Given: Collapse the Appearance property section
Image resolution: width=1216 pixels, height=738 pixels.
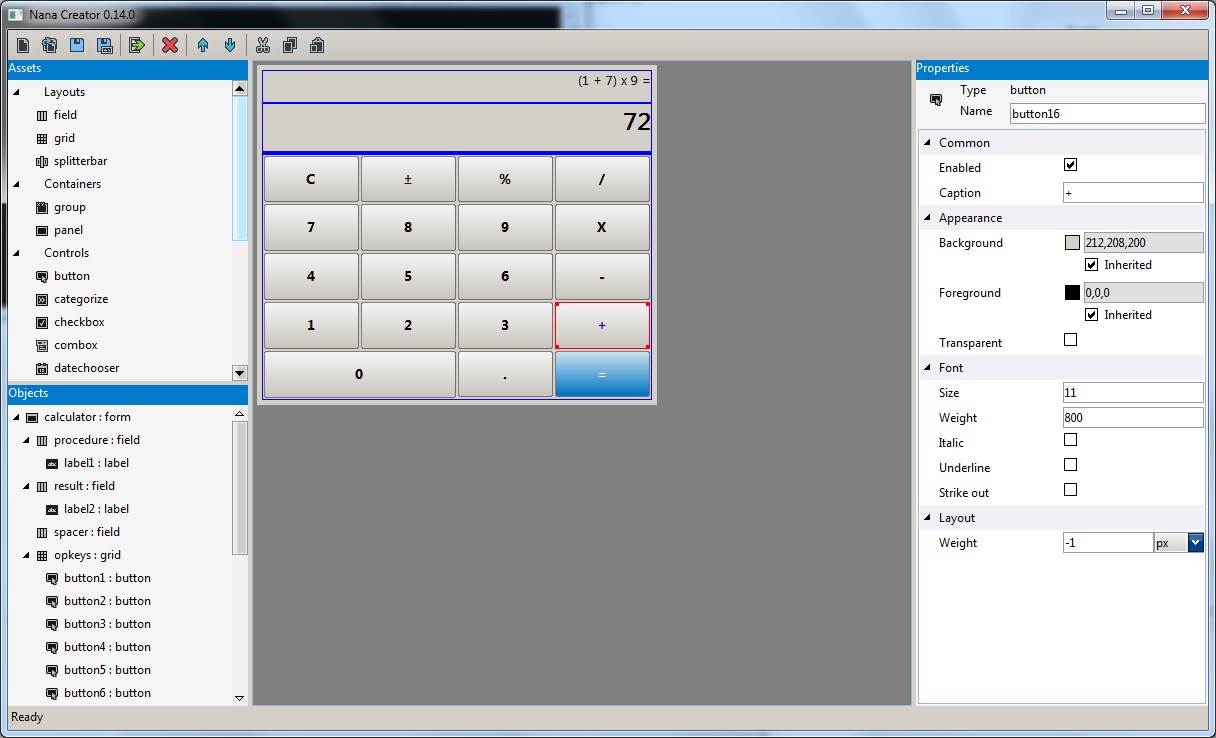Looking at the screenshot, I should 927,218.
